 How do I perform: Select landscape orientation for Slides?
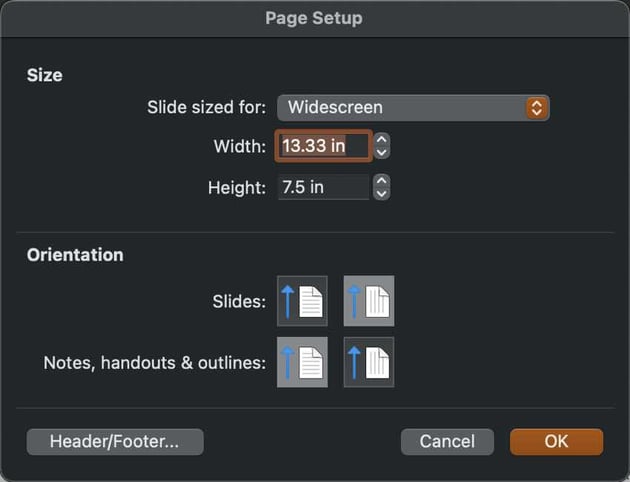coord(368,301)
